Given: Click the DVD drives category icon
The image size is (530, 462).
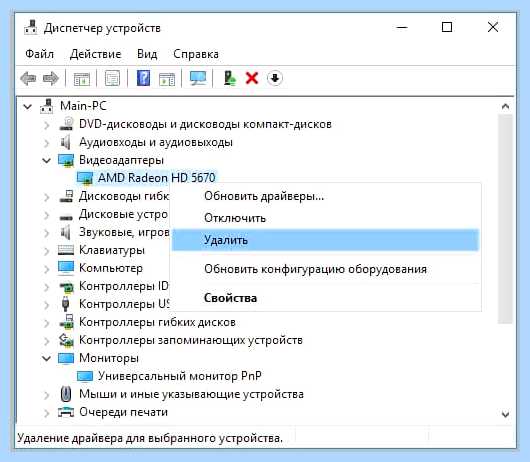Looking at the screenshot, I should pos(66,124).
